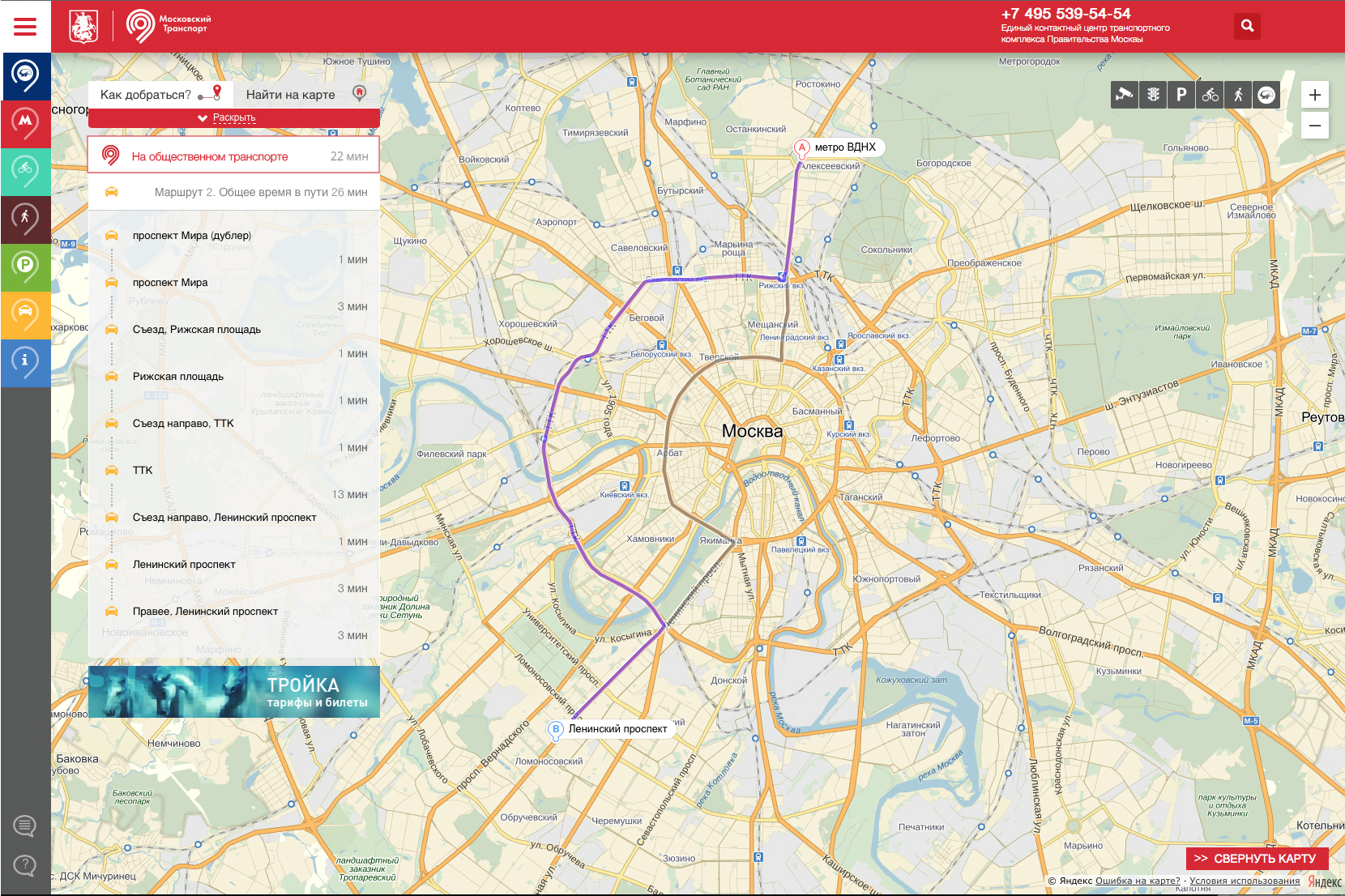
Task: Switch to Найти на карте tab
Action: pos(306,94)
